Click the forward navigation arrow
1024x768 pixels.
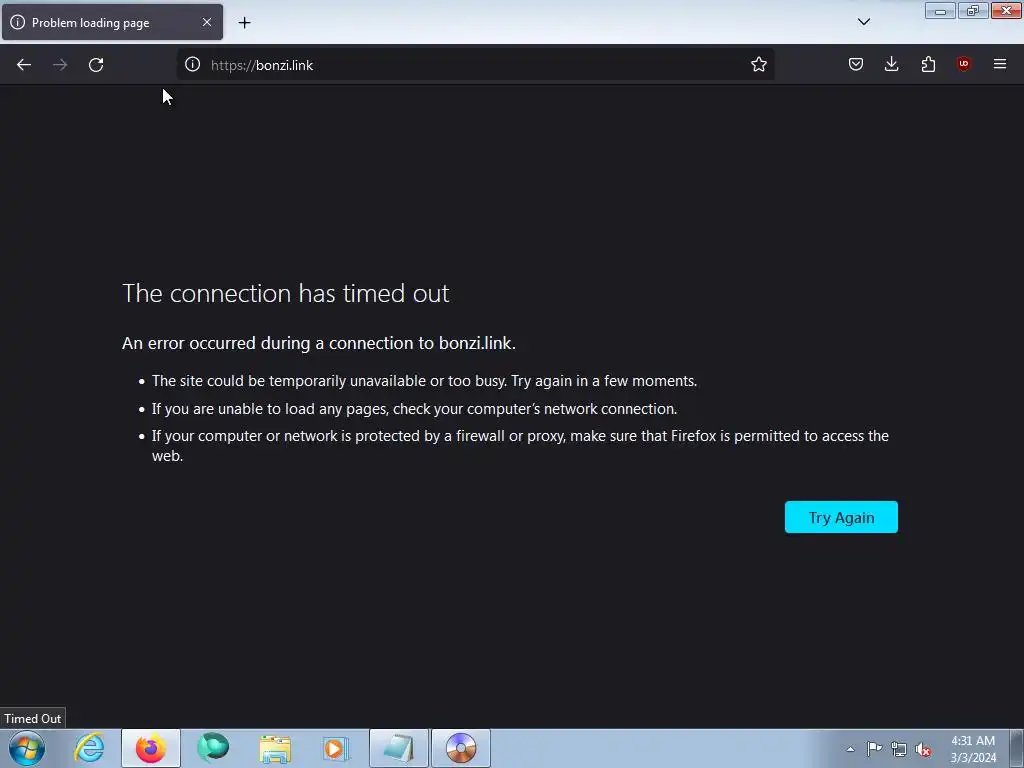click(x=60, y=65)
